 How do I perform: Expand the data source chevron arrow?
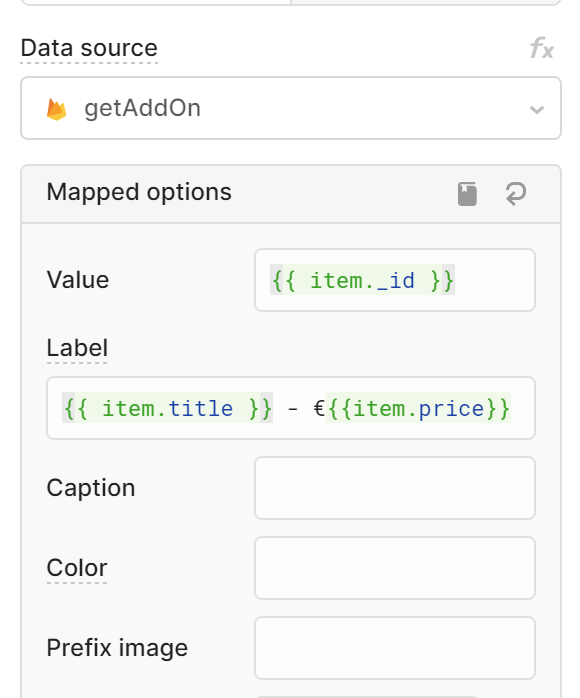tap(537, 110)
